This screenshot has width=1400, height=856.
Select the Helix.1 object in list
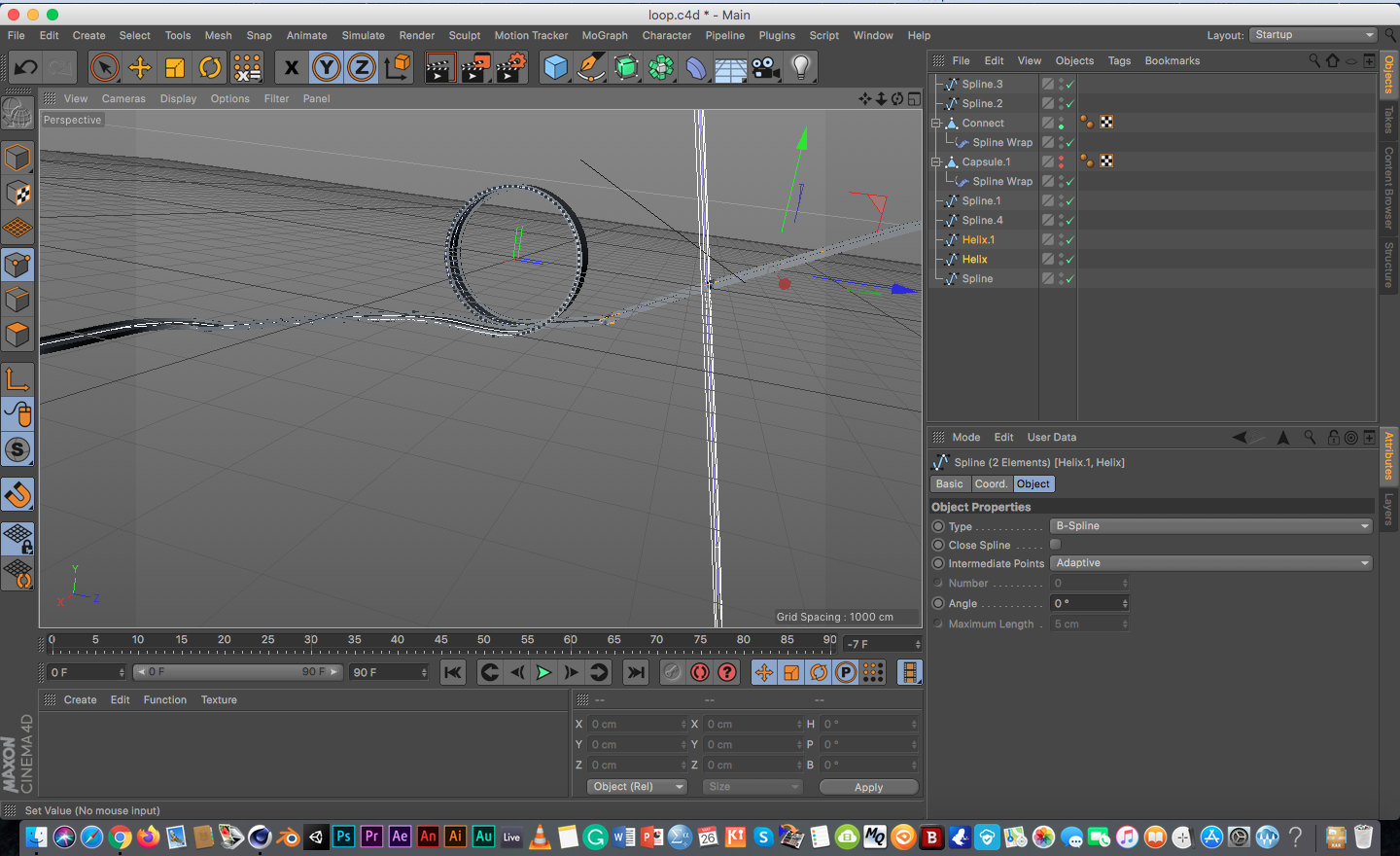[x=978, y=240]
